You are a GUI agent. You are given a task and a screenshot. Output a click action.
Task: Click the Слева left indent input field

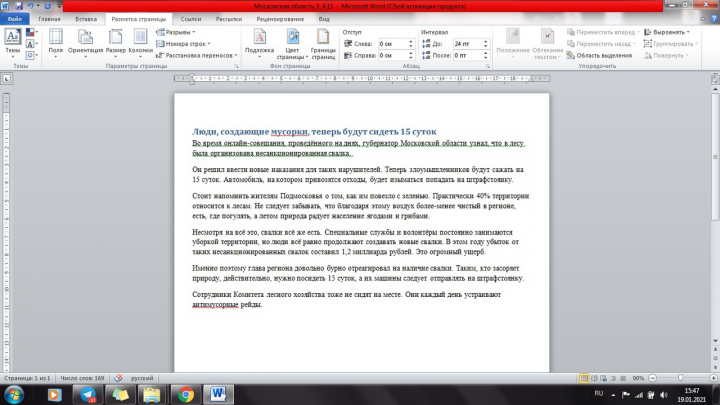393,44
